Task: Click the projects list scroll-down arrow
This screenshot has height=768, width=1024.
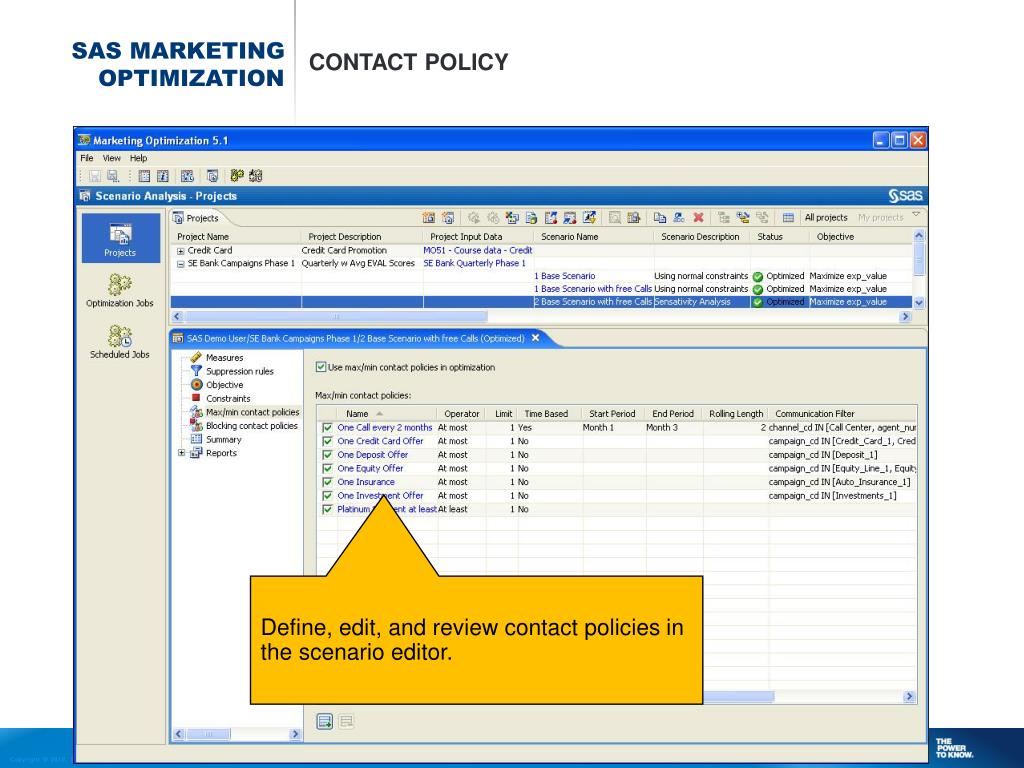Action: [x=919, y=303]
